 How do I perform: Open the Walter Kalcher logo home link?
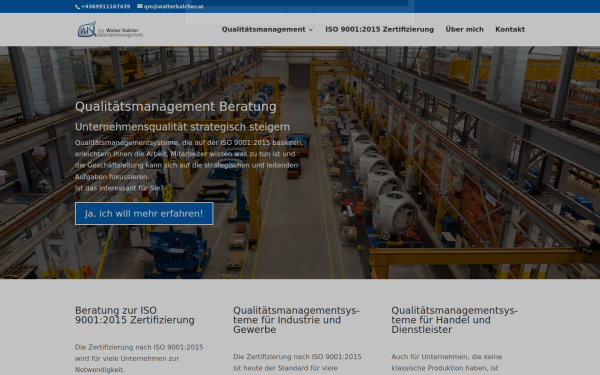coord(110,29)
